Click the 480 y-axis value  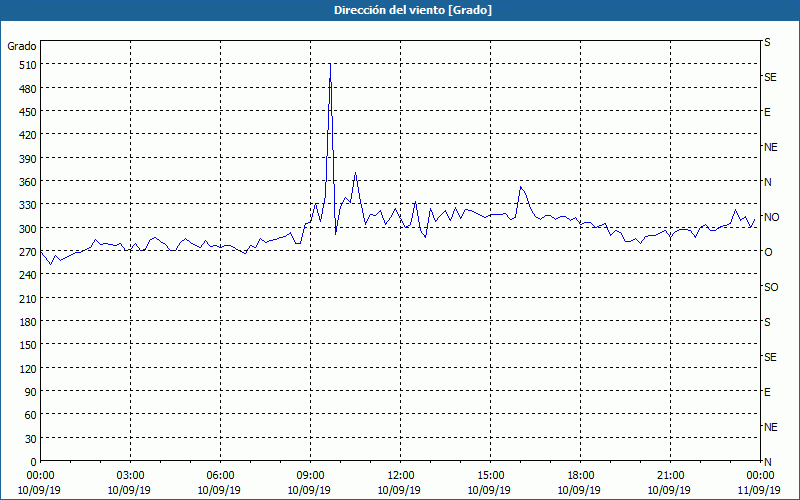(28, 89)
